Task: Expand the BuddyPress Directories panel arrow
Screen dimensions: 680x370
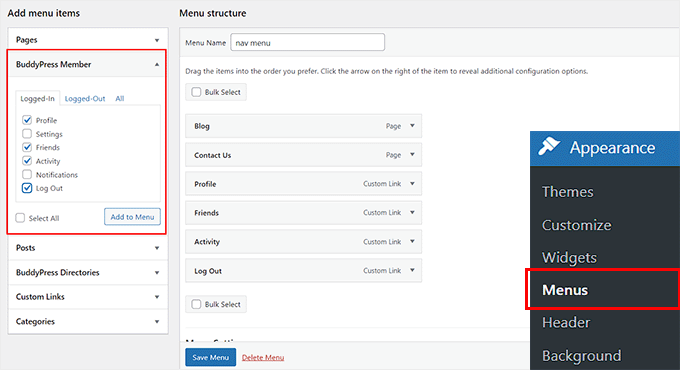Action: [157, 273]
